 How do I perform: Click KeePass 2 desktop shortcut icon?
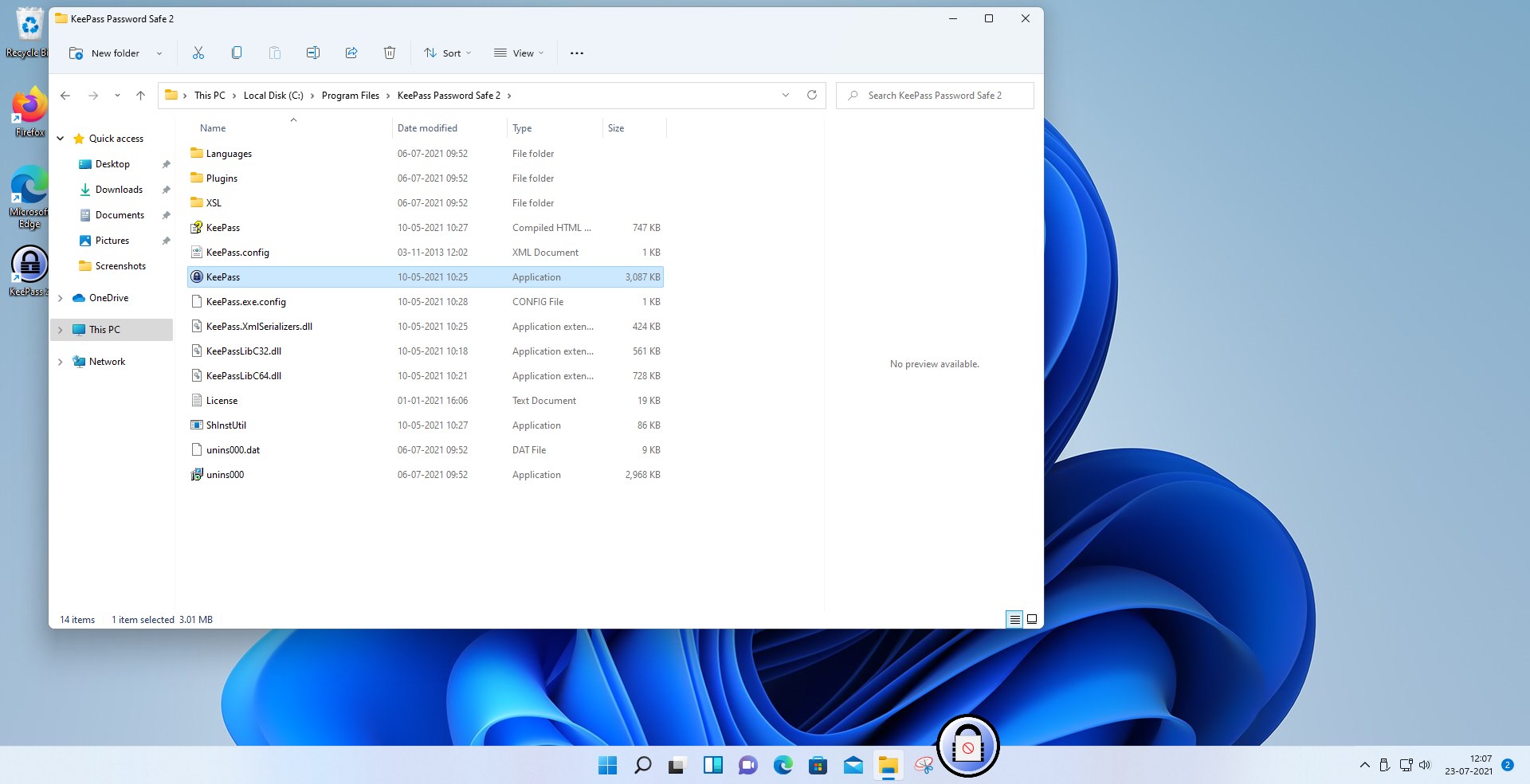pos(29,271)
